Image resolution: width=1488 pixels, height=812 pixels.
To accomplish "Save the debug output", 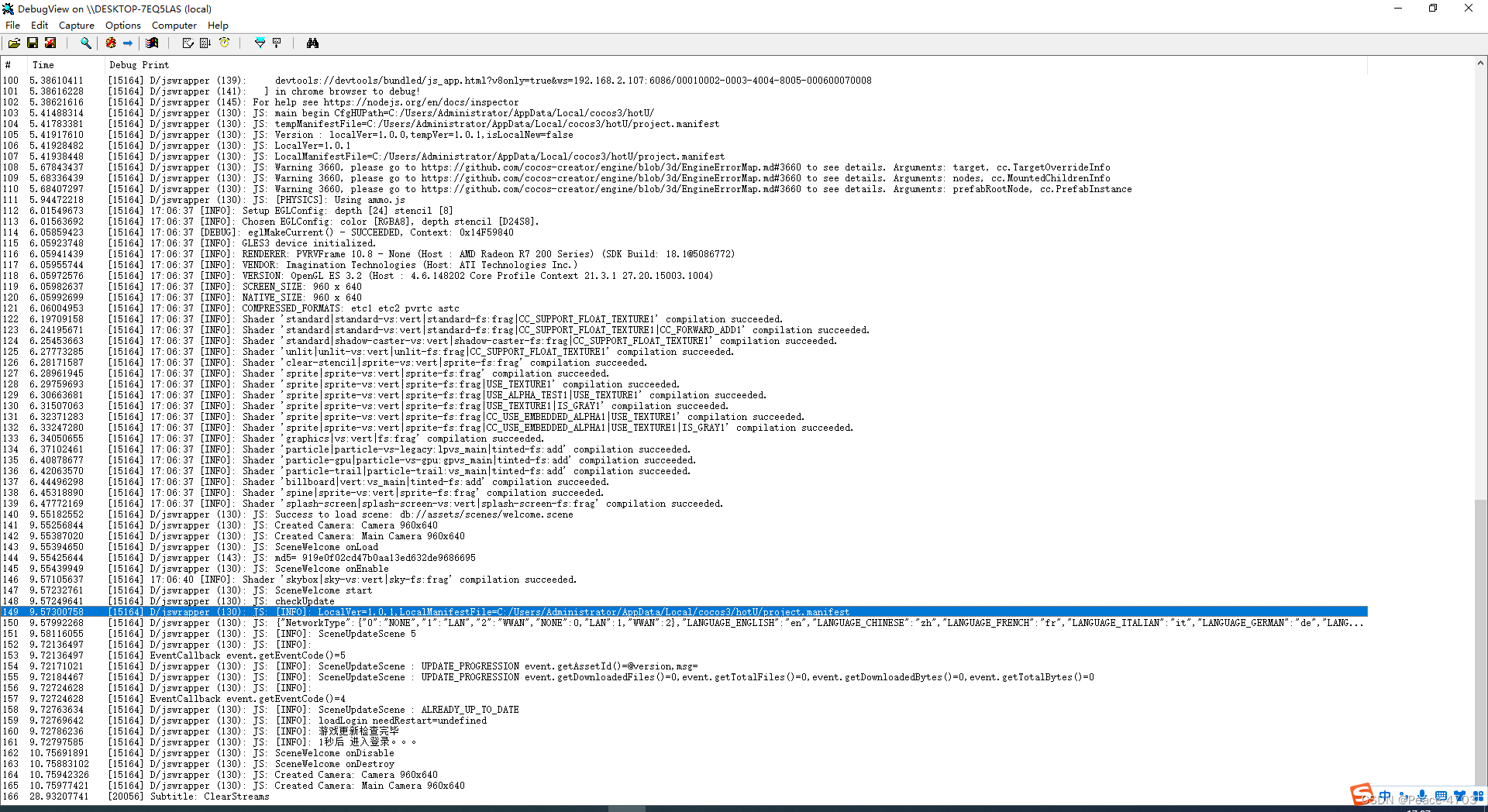I will click(33, 43).
